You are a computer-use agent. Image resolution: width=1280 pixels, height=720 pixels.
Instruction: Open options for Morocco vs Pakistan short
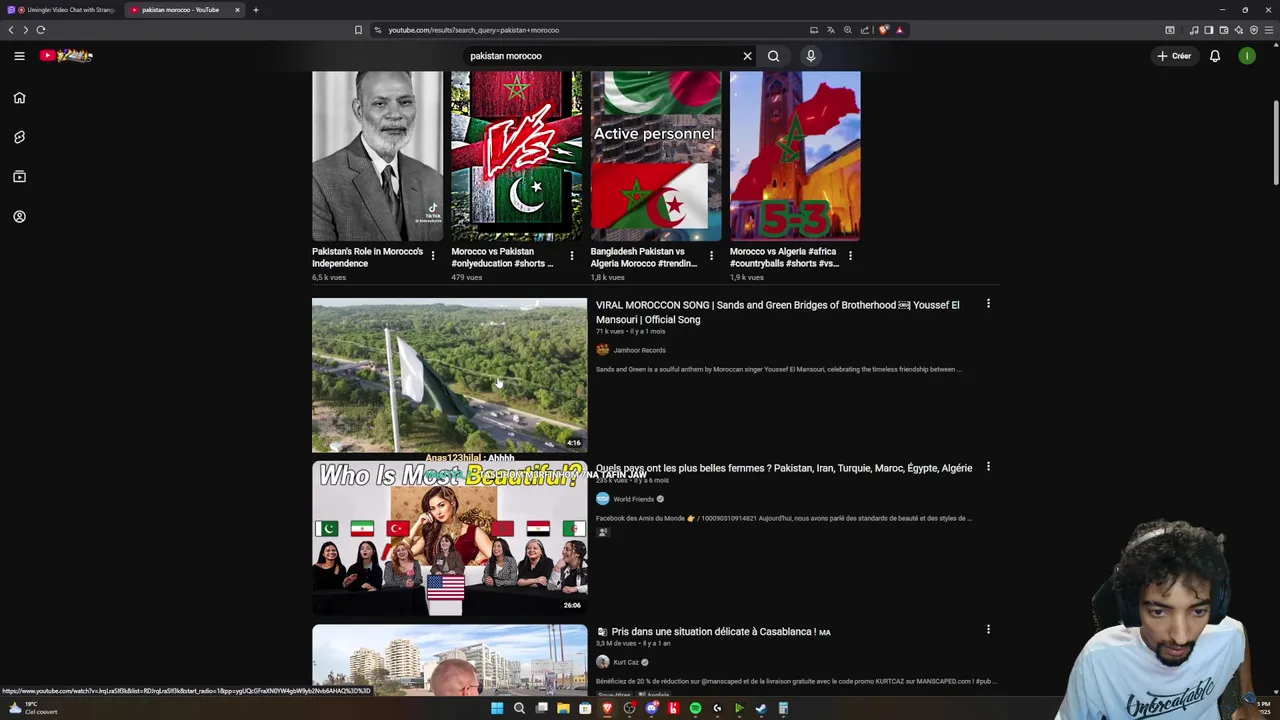571,256
